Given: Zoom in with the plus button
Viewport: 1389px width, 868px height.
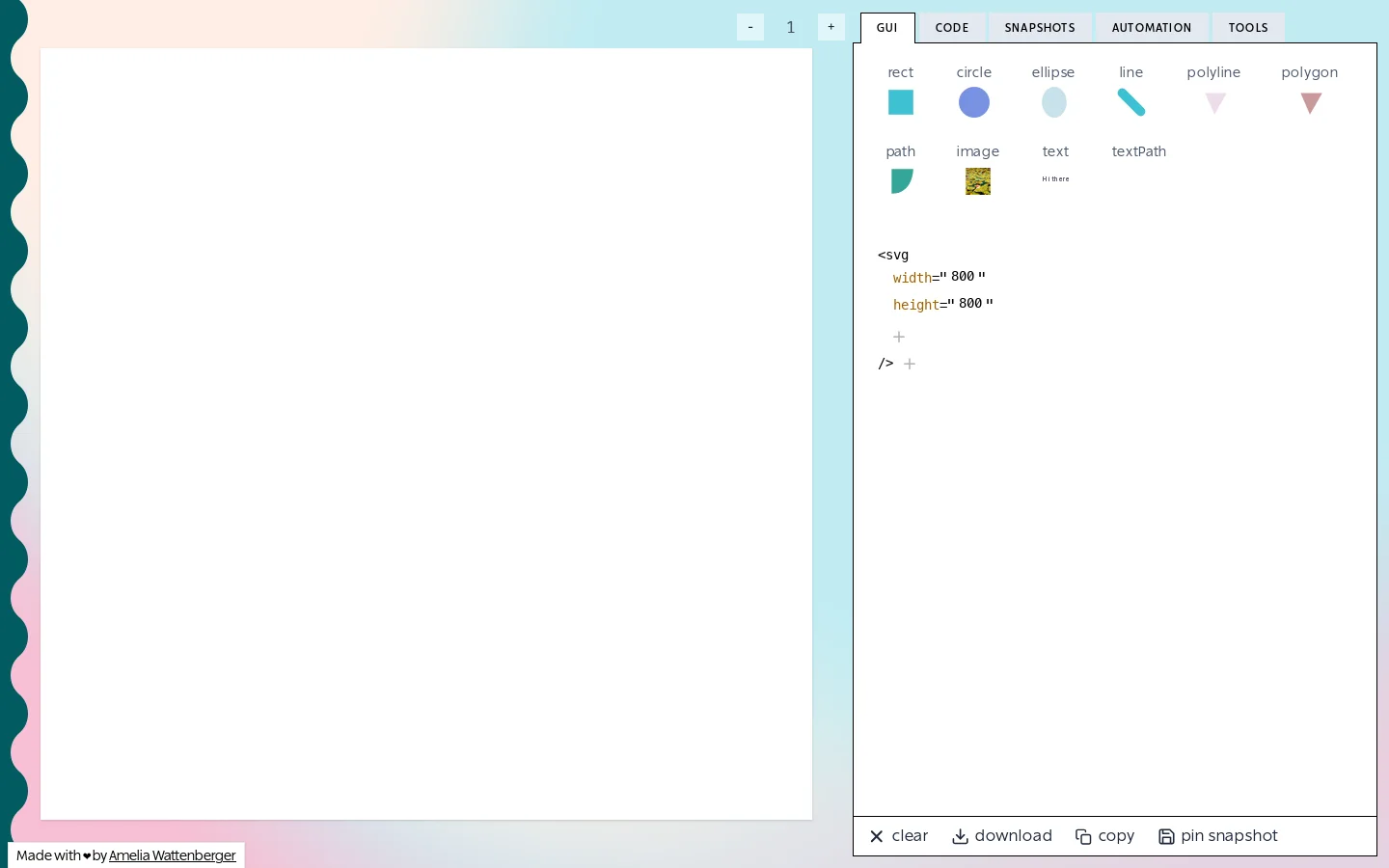Looking at the screenshot, I should tap(831, 27).
